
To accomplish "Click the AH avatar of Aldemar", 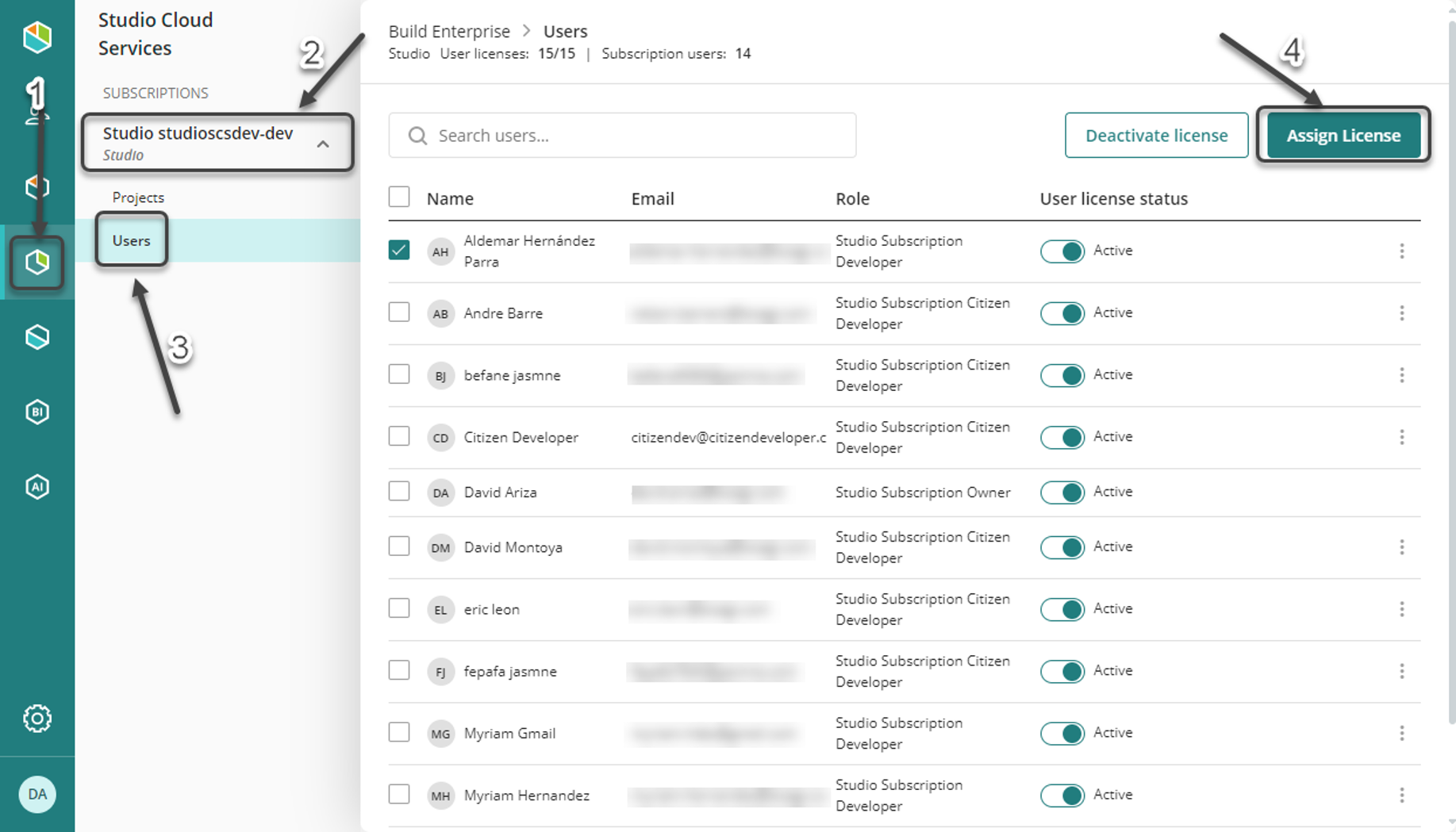I will pyautogui.click(x=440, y=251).
